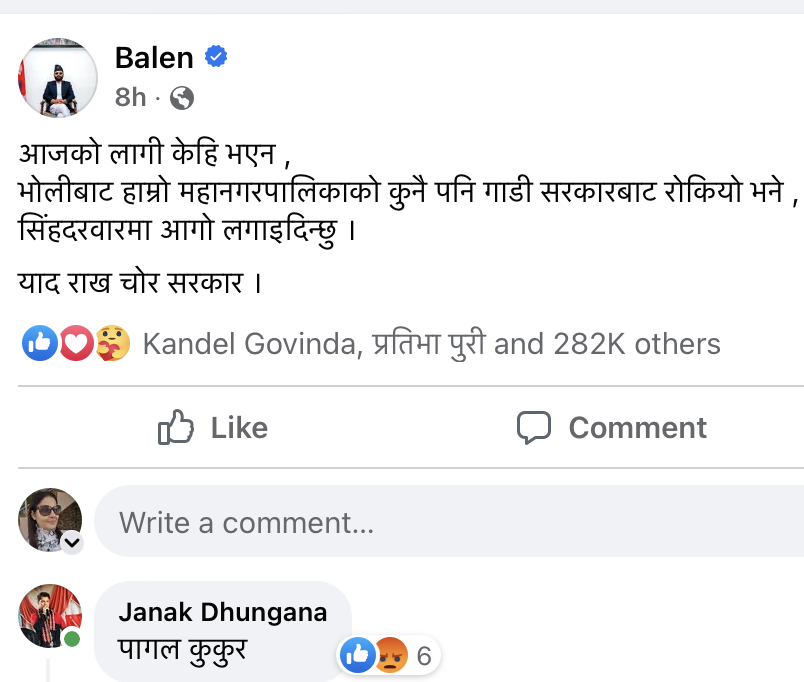Open the reaction count 6 on the comment
This screenshot has height=682, width=804.
coord(424,656)
